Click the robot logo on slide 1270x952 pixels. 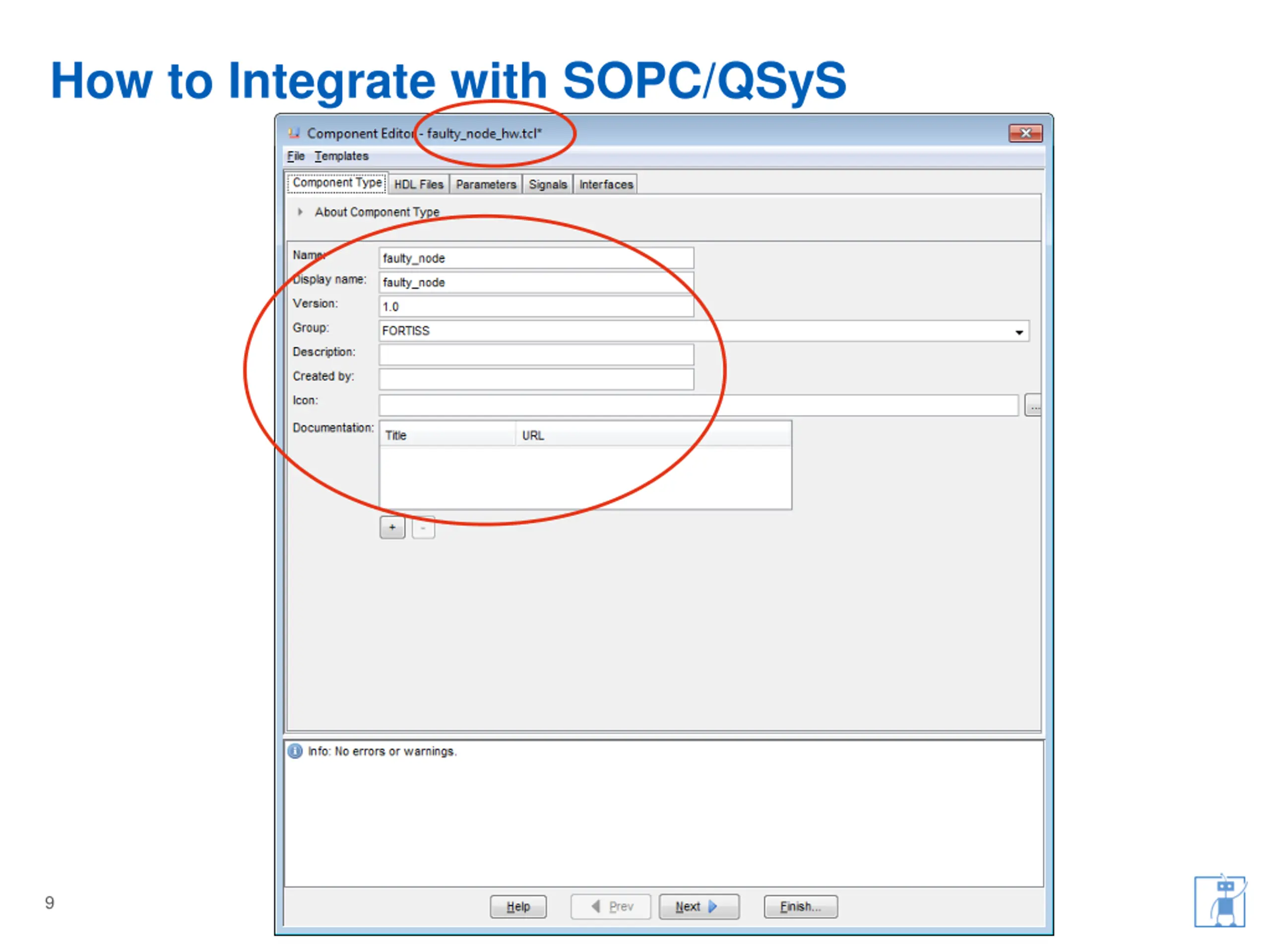(x=1220, y=900)
